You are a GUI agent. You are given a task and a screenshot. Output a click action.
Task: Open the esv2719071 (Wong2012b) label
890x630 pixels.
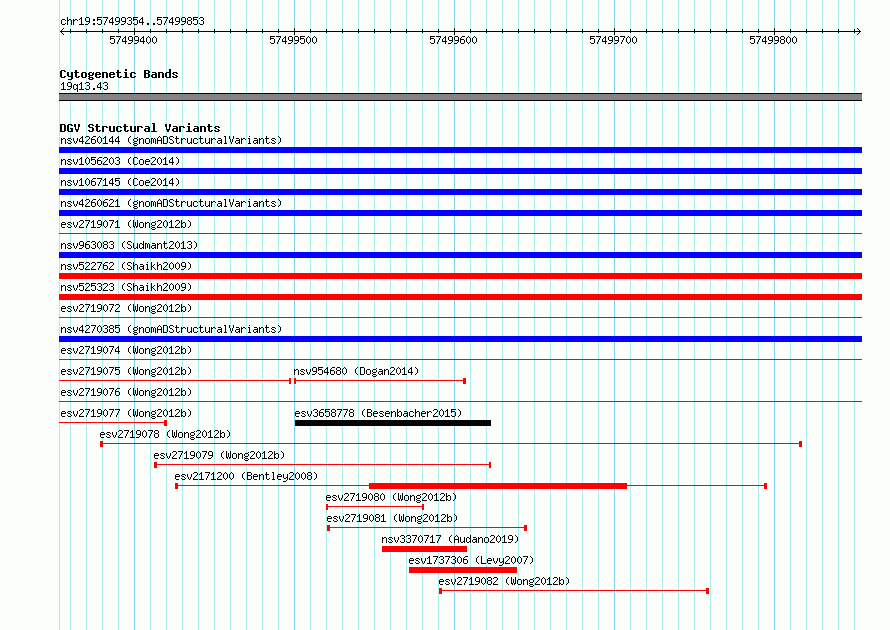point(126,224)
